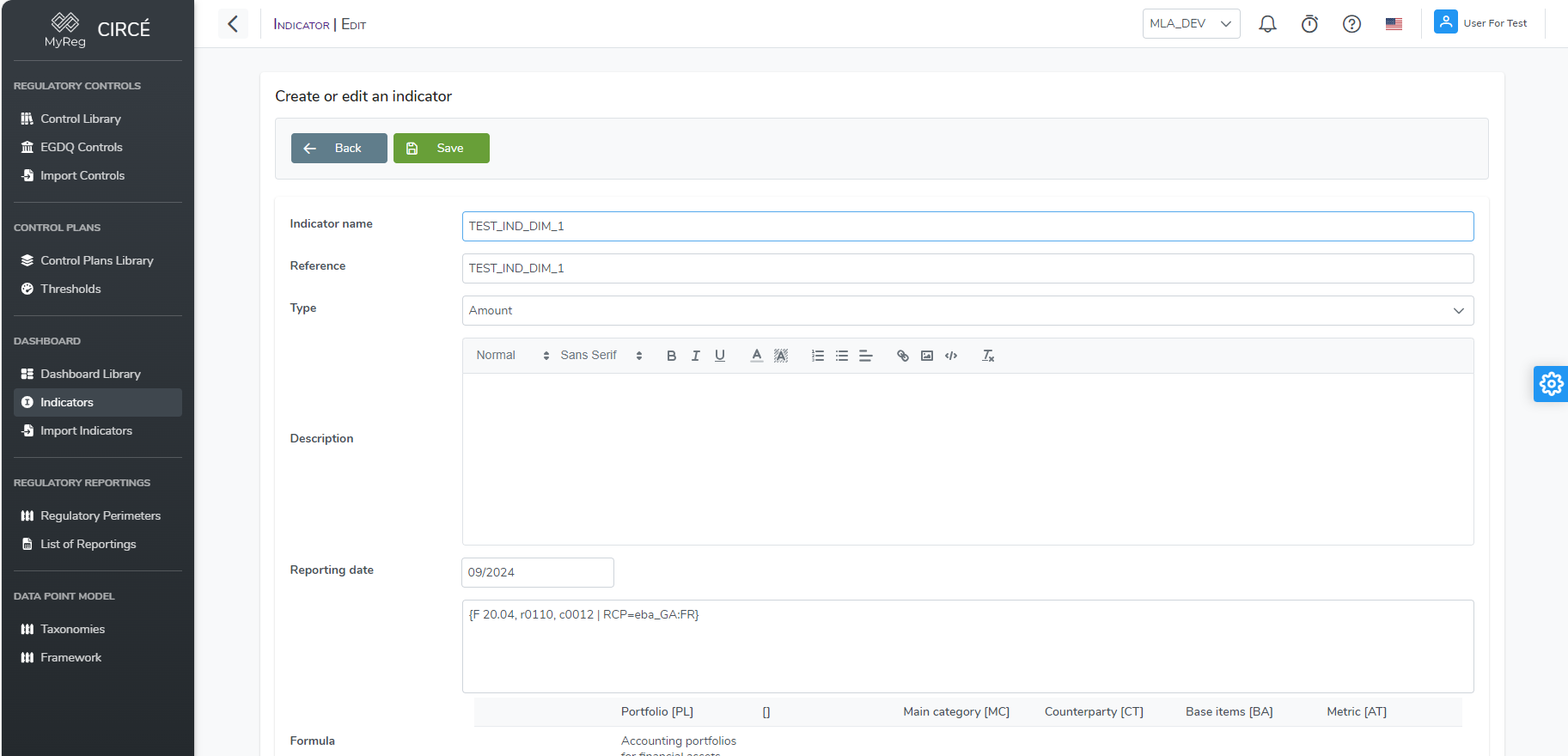The image size is (1568, 756).
Task: Insert an image into the description
Action: coord(927,356)
